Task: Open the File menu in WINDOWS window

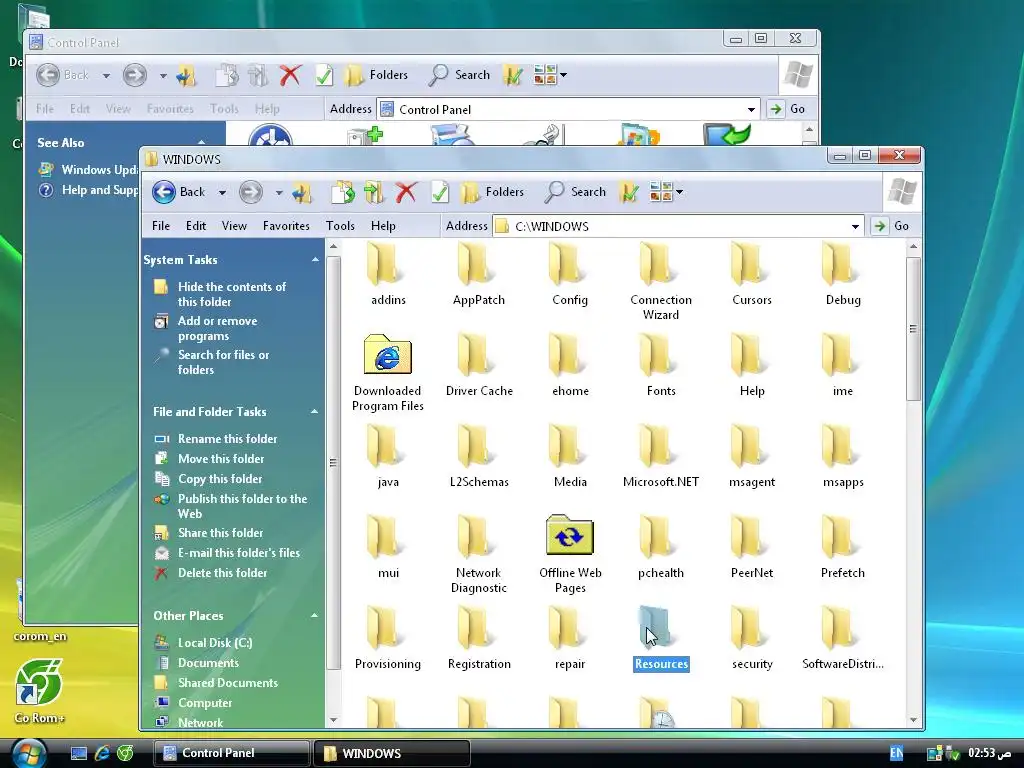Action: (161, 226)
